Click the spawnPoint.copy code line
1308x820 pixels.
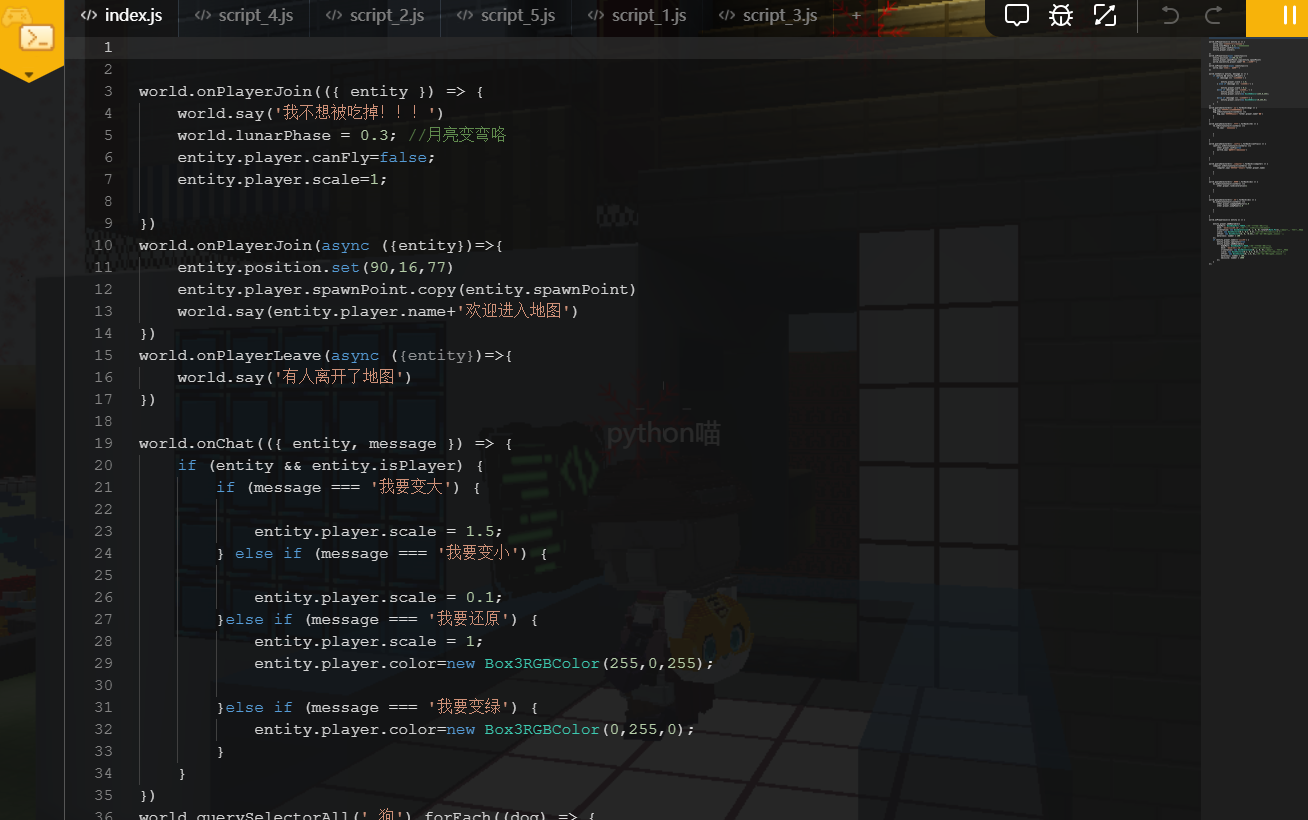pos(407,289)
